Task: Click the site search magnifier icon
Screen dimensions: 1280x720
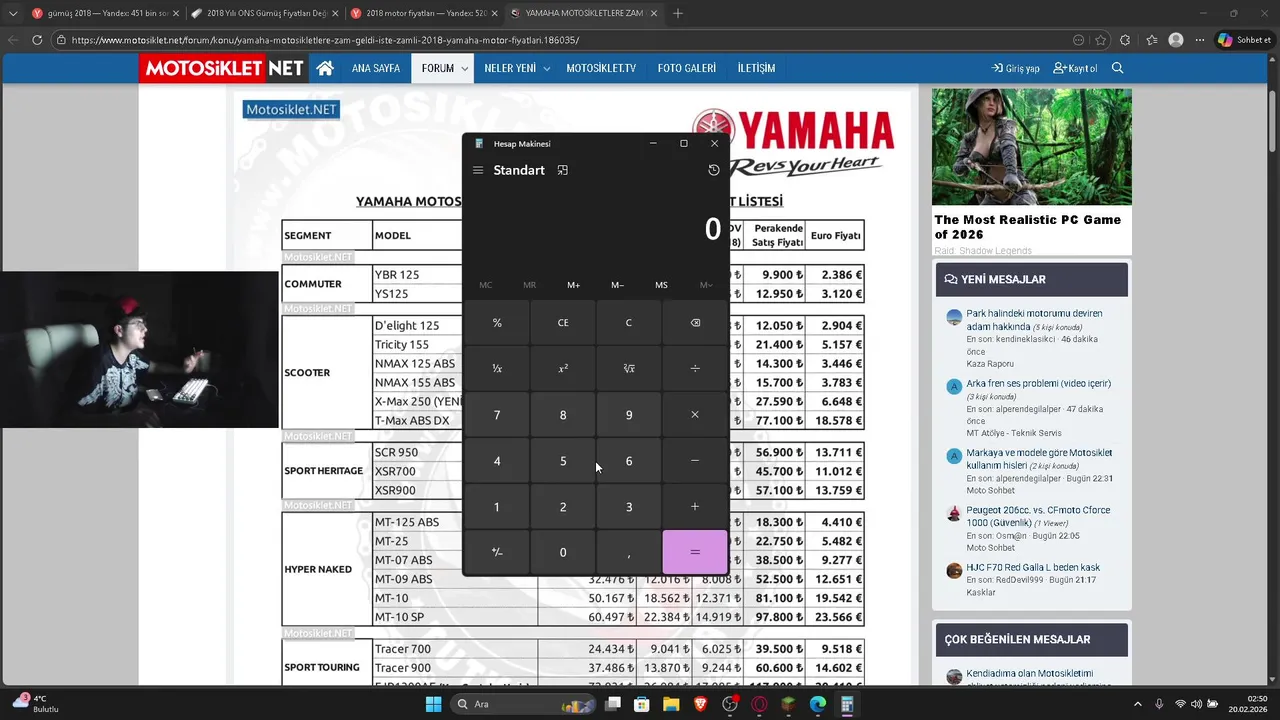Action: point(1117,68)
